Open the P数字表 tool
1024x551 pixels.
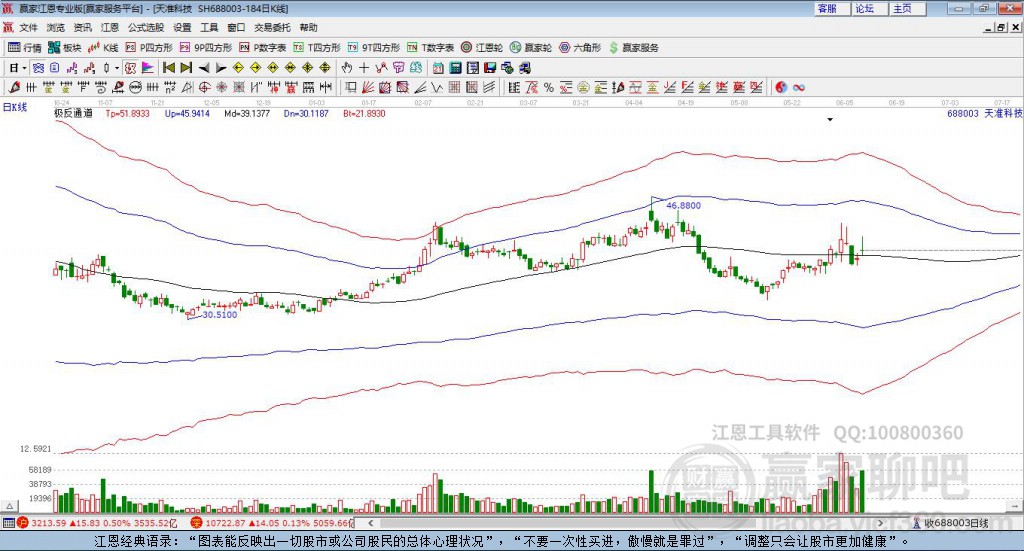click(263, 48)
